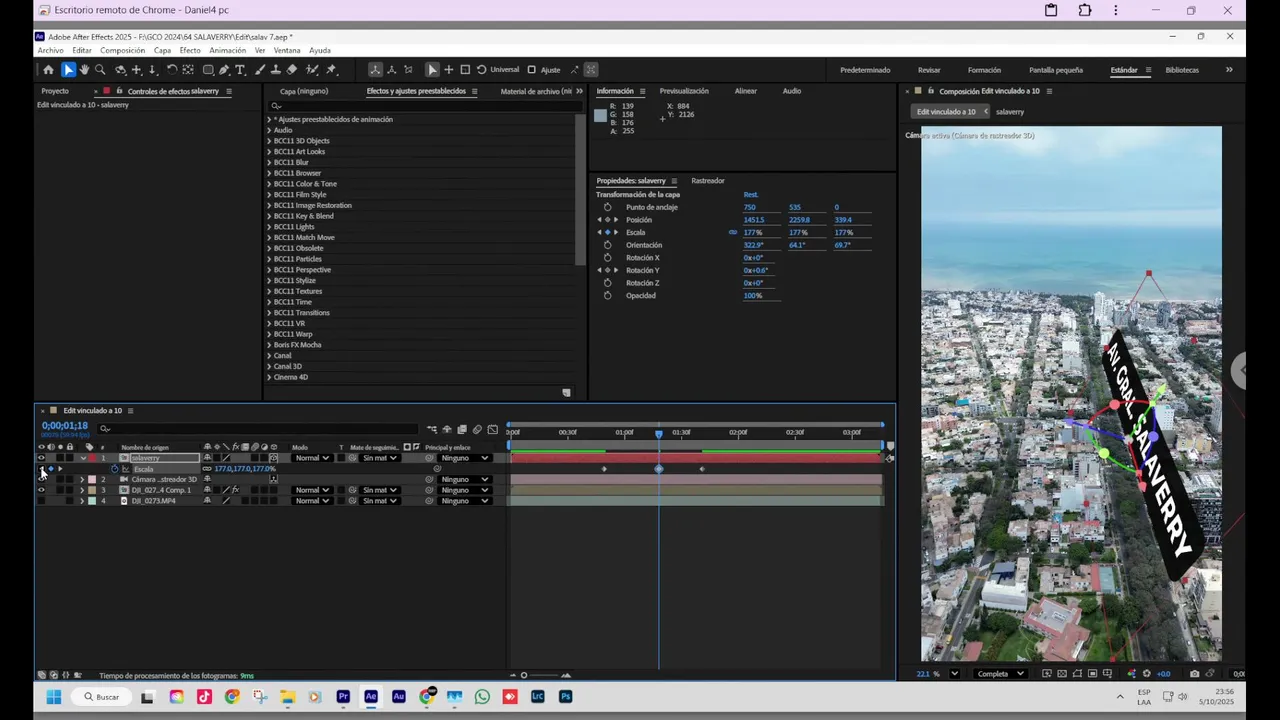
Task: Open the channel and color management icon
Action: pos(1131,674)
